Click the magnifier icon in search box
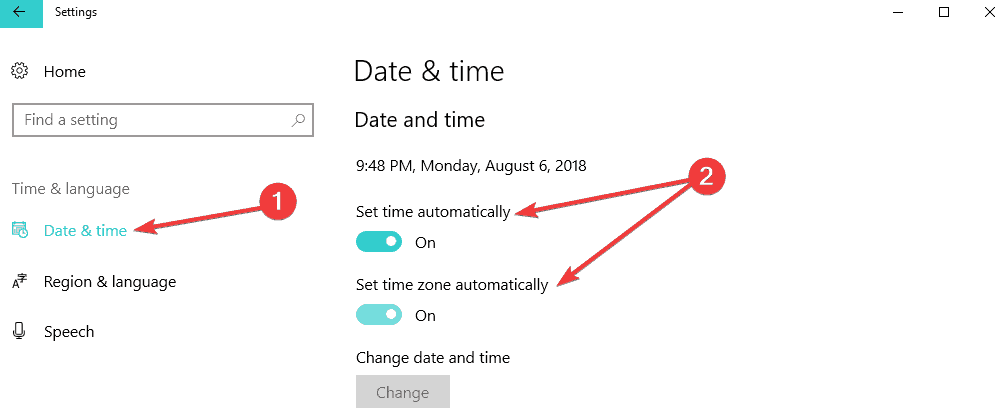The height and width of the screenshot is (418, 1003). click(298, 120)
